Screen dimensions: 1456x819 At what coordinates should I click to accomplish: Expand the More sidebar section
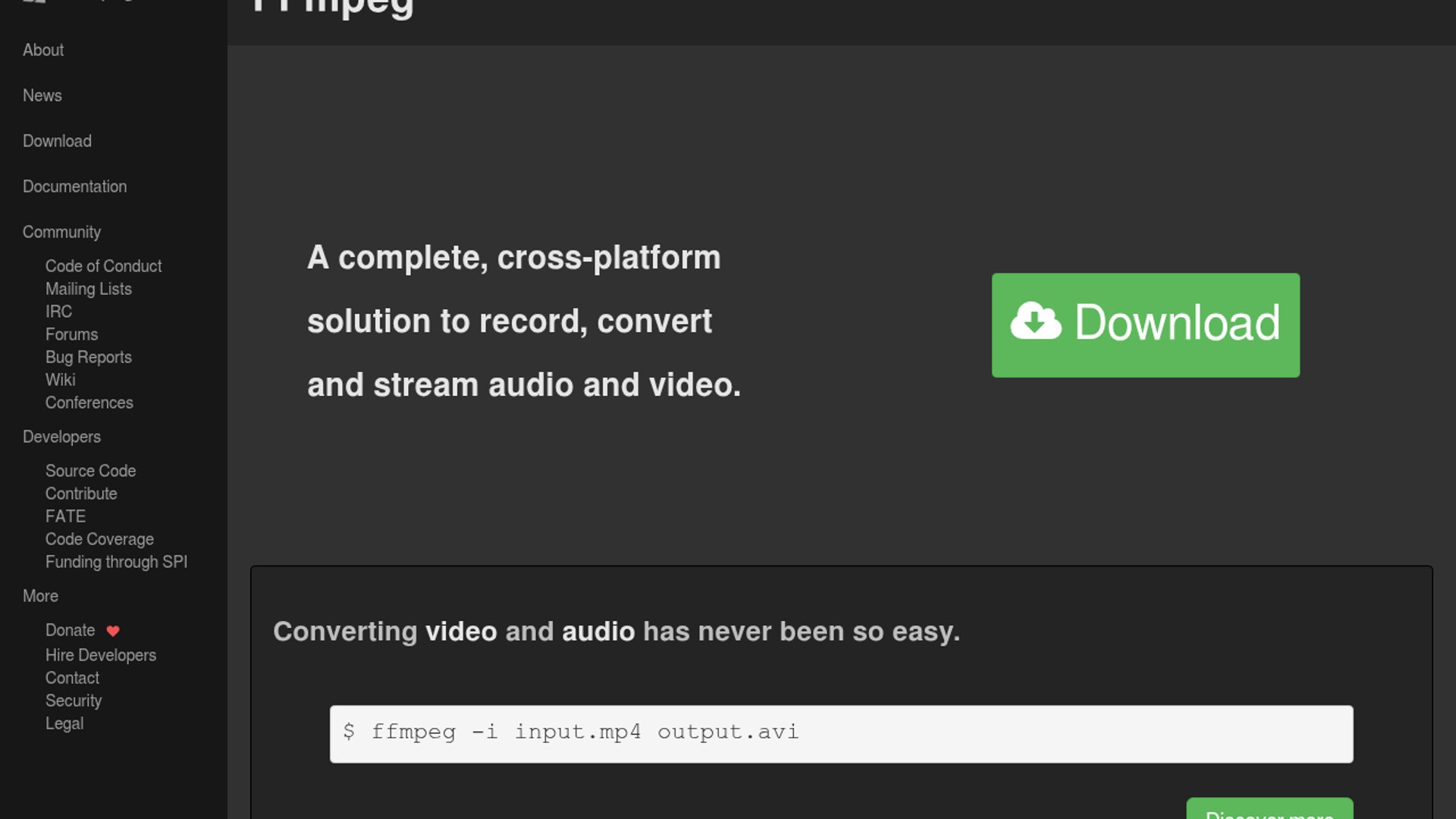coord(40,596)
